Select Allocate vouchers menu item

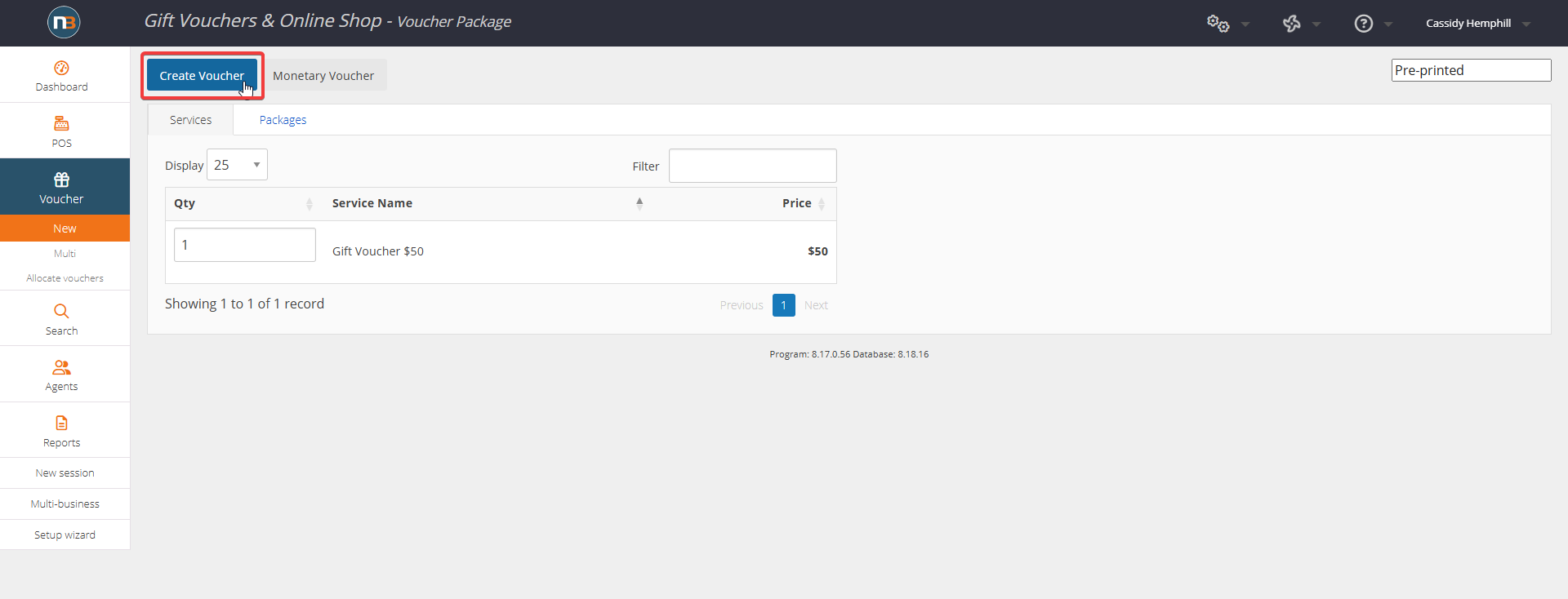pos(65,278)
